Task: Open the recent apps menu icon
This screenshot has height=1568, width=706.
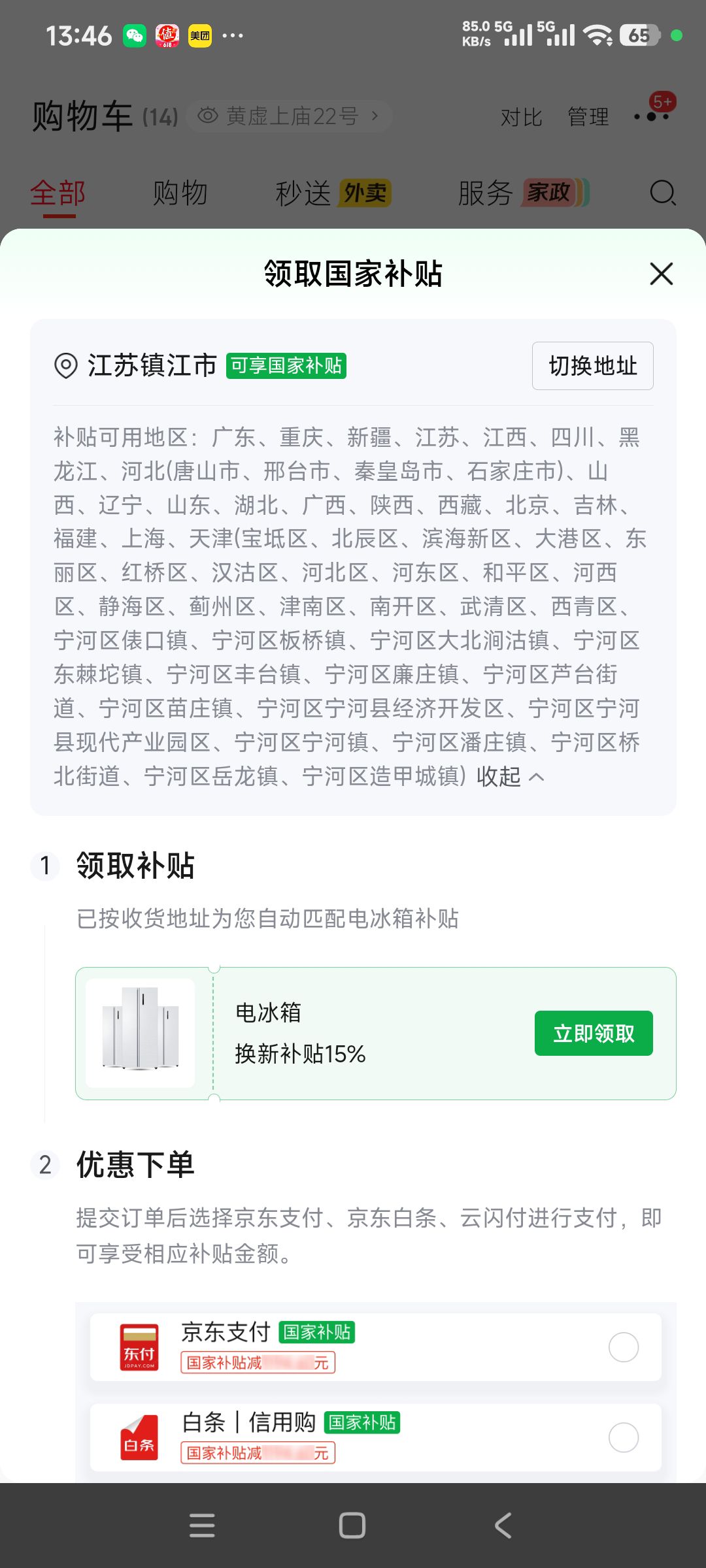Action: (202, 1526)
